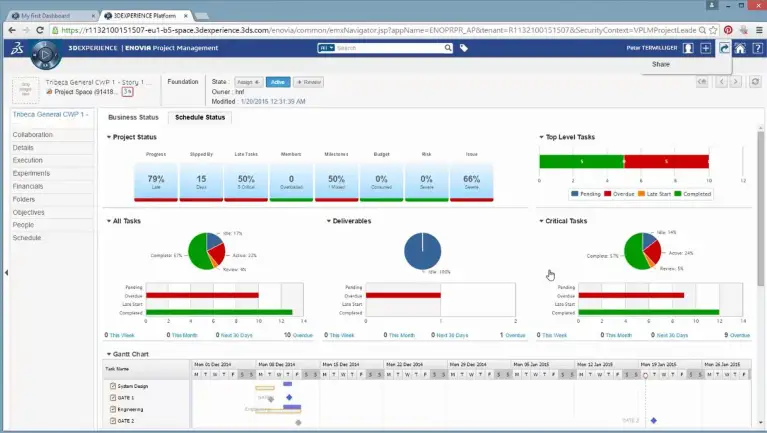Click the browser Back arrow

(12, 30)
